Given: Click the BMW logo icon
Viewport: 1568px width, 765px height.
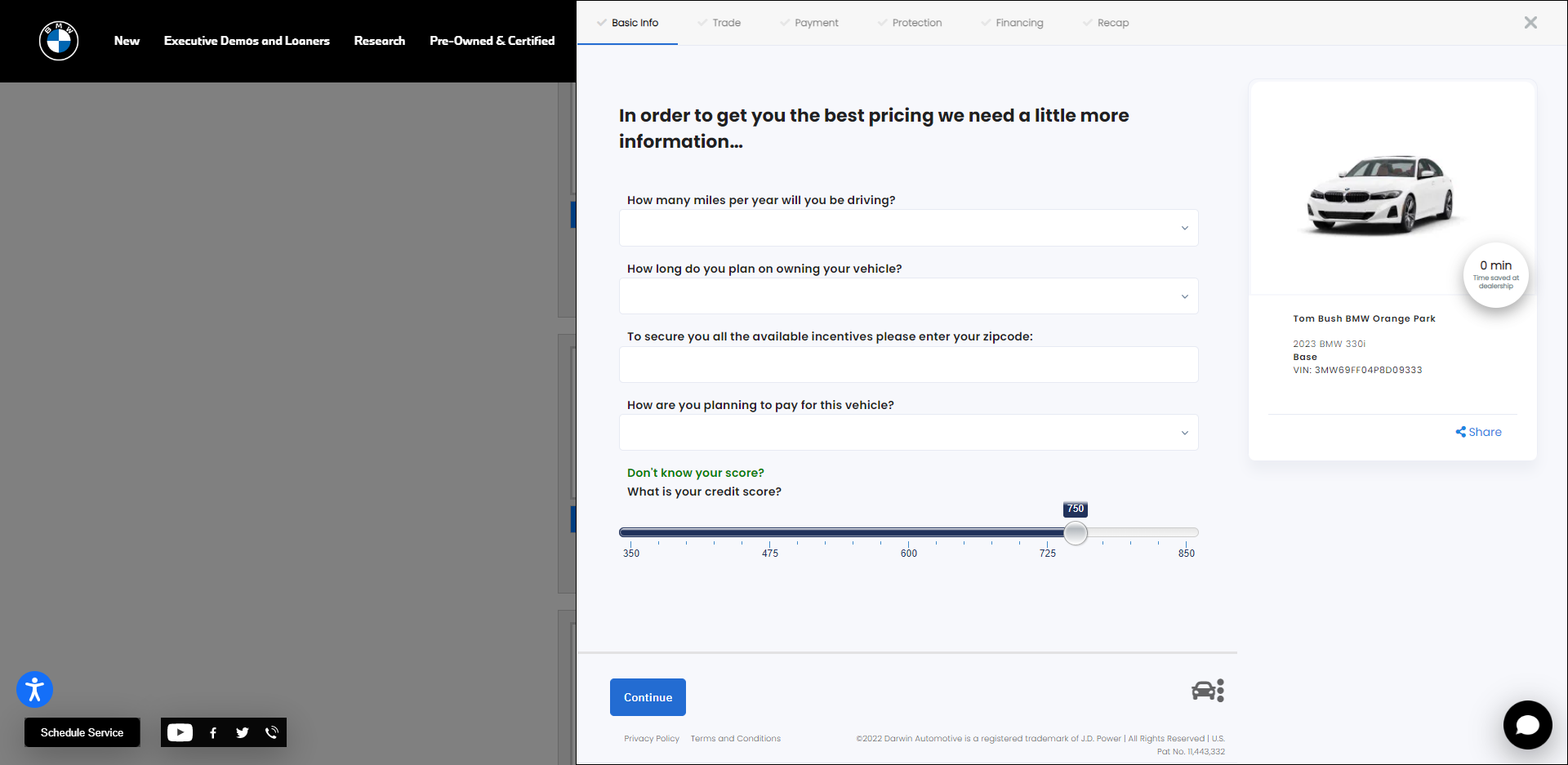Looking at the screenshot, I should [59, 41].
